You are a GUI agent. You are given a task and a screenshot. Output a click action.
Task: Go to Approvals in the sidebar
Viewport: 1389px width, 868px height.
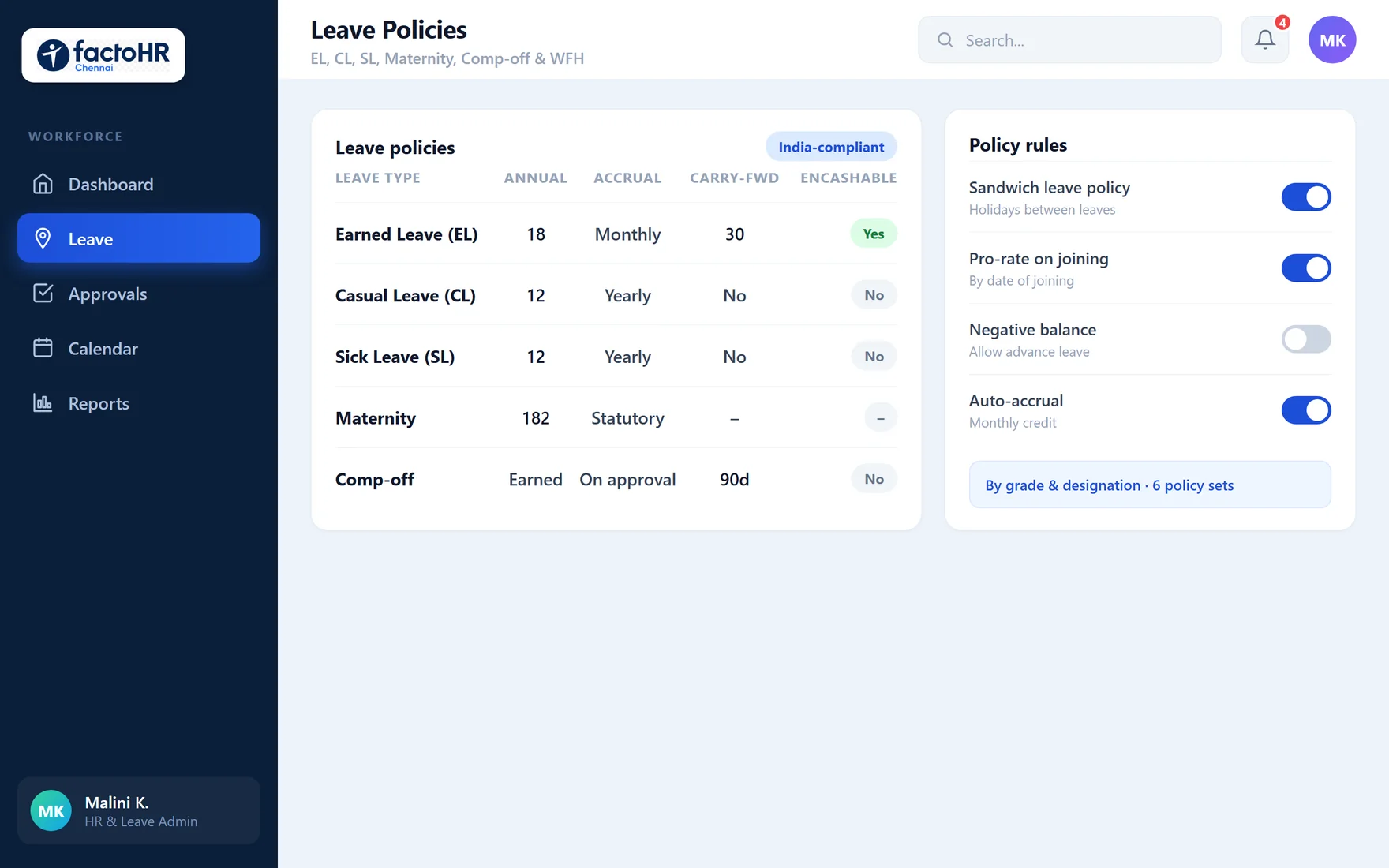tap(139, 294)
